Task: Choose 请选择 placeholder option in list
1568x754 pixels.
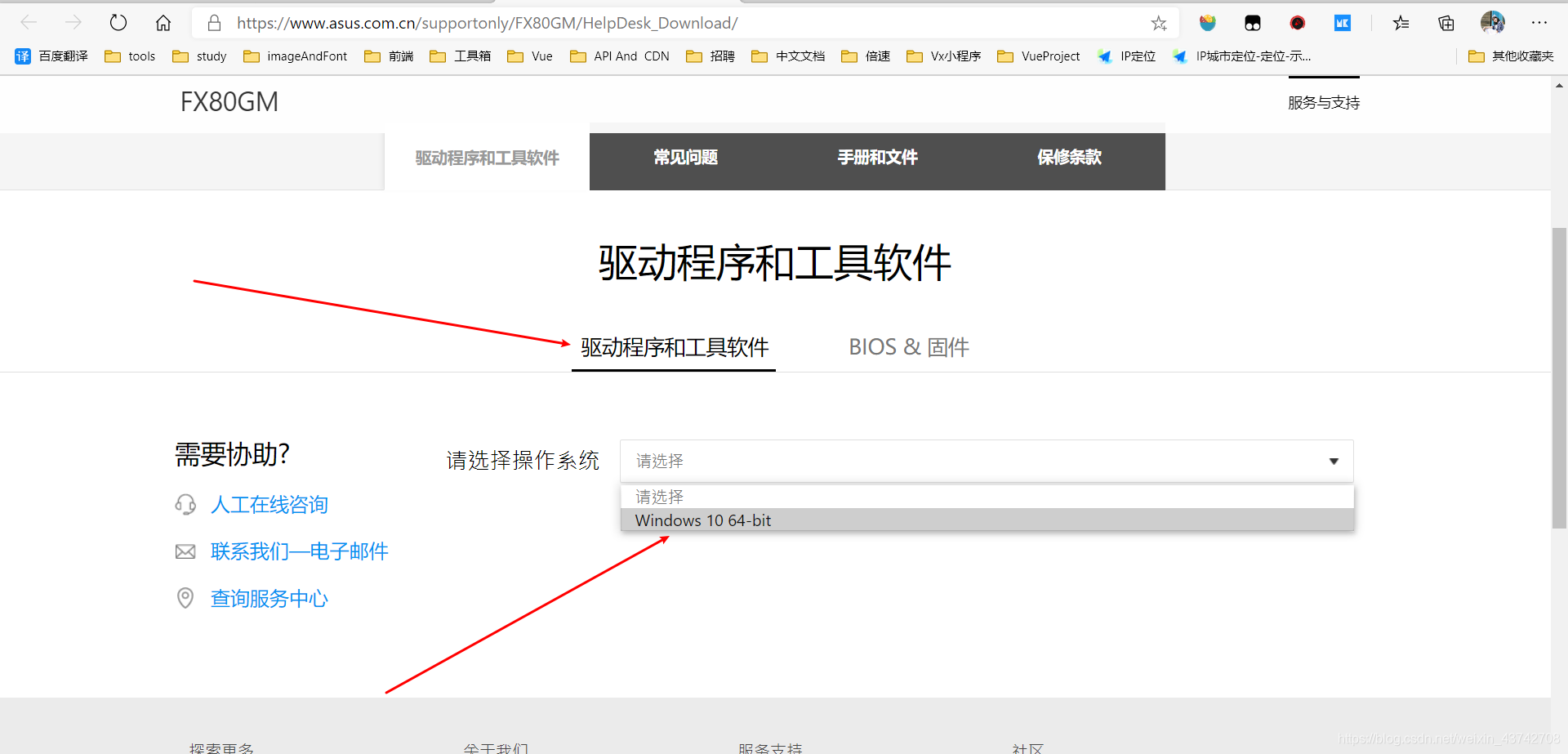Action: click(x=987, y=497)
